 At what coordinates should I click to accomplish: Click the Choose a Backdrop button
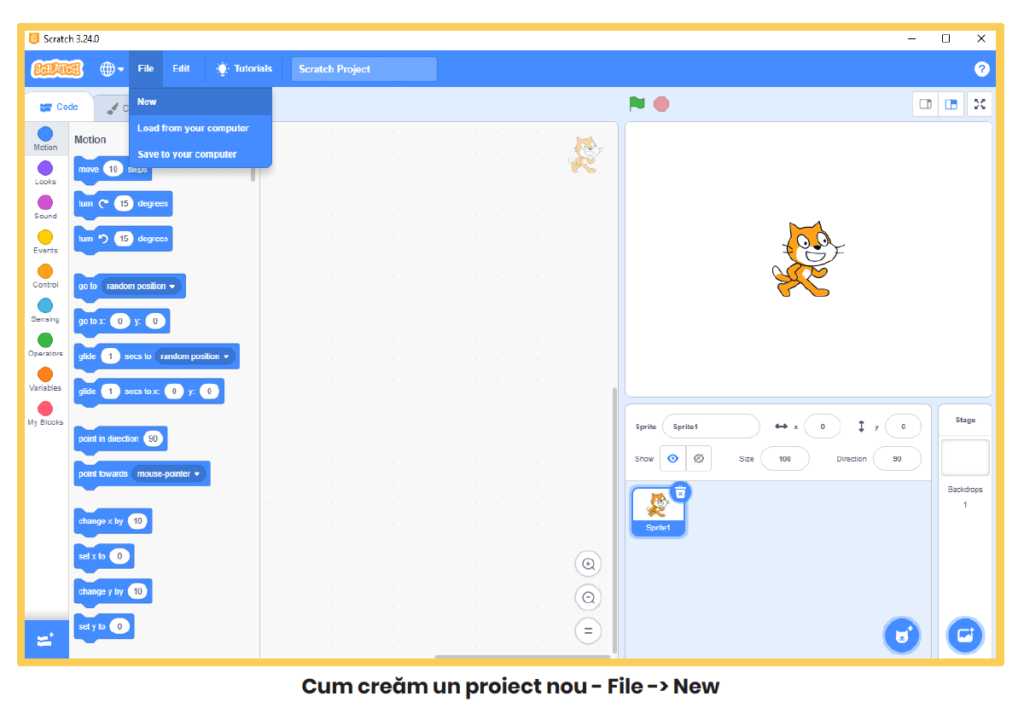point(965,635)
